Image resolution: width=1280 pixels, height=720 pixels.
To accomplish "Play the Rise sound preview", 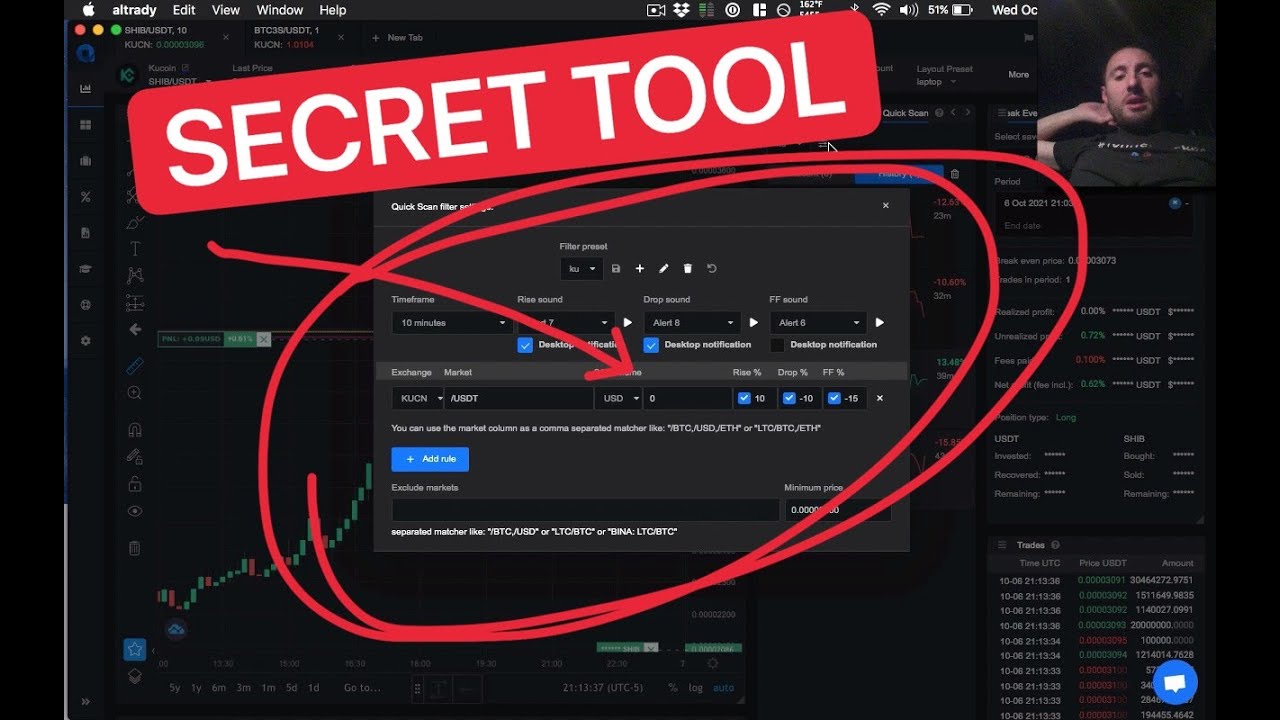I will point(628,323).
